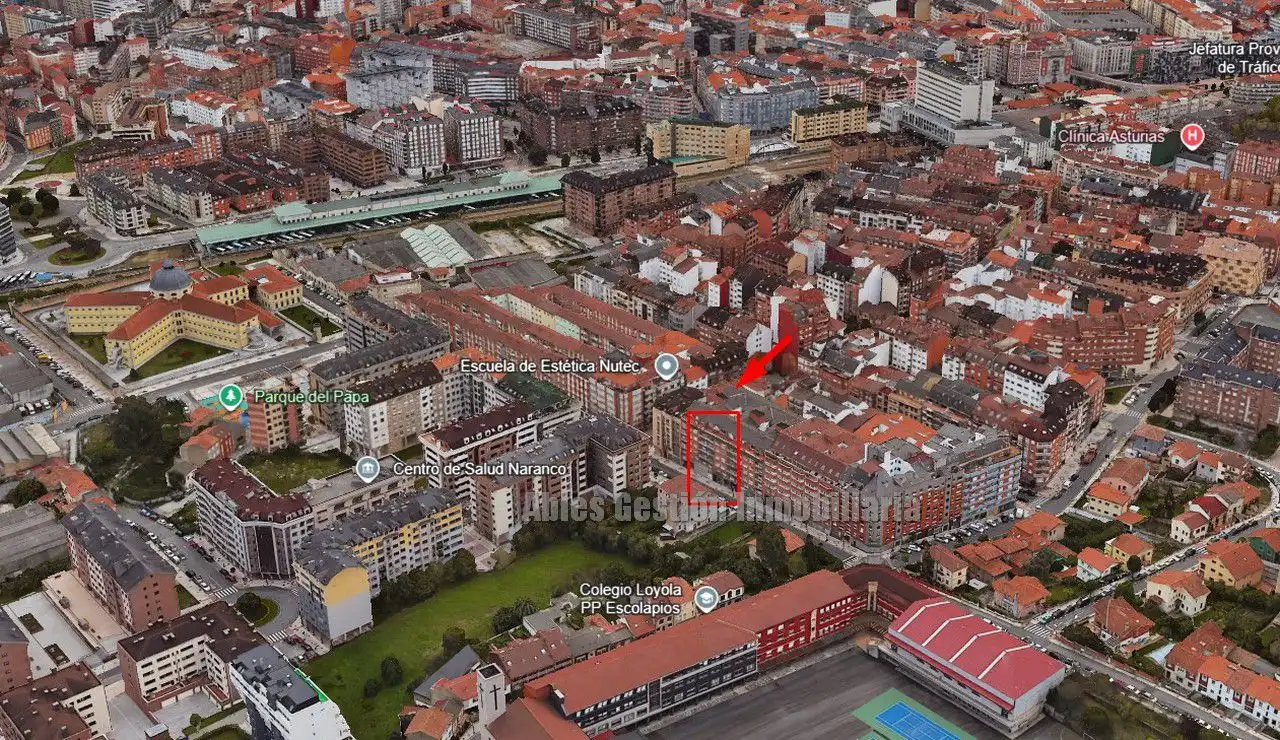This screenshot has height=740, width=1280.
Task: Click the Parque del Papa park pin icon
Action: pos(231,397)
